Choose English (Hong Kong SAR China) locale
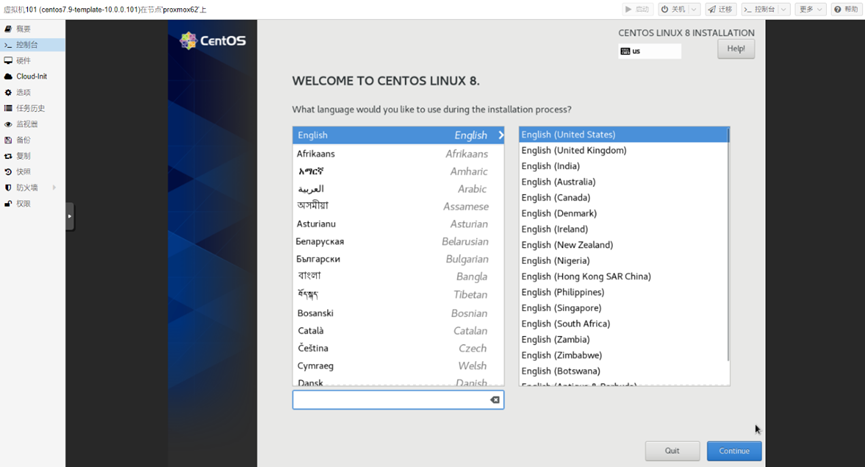The height and width of the screenshot is (467, 865). (x=623, y=277)
